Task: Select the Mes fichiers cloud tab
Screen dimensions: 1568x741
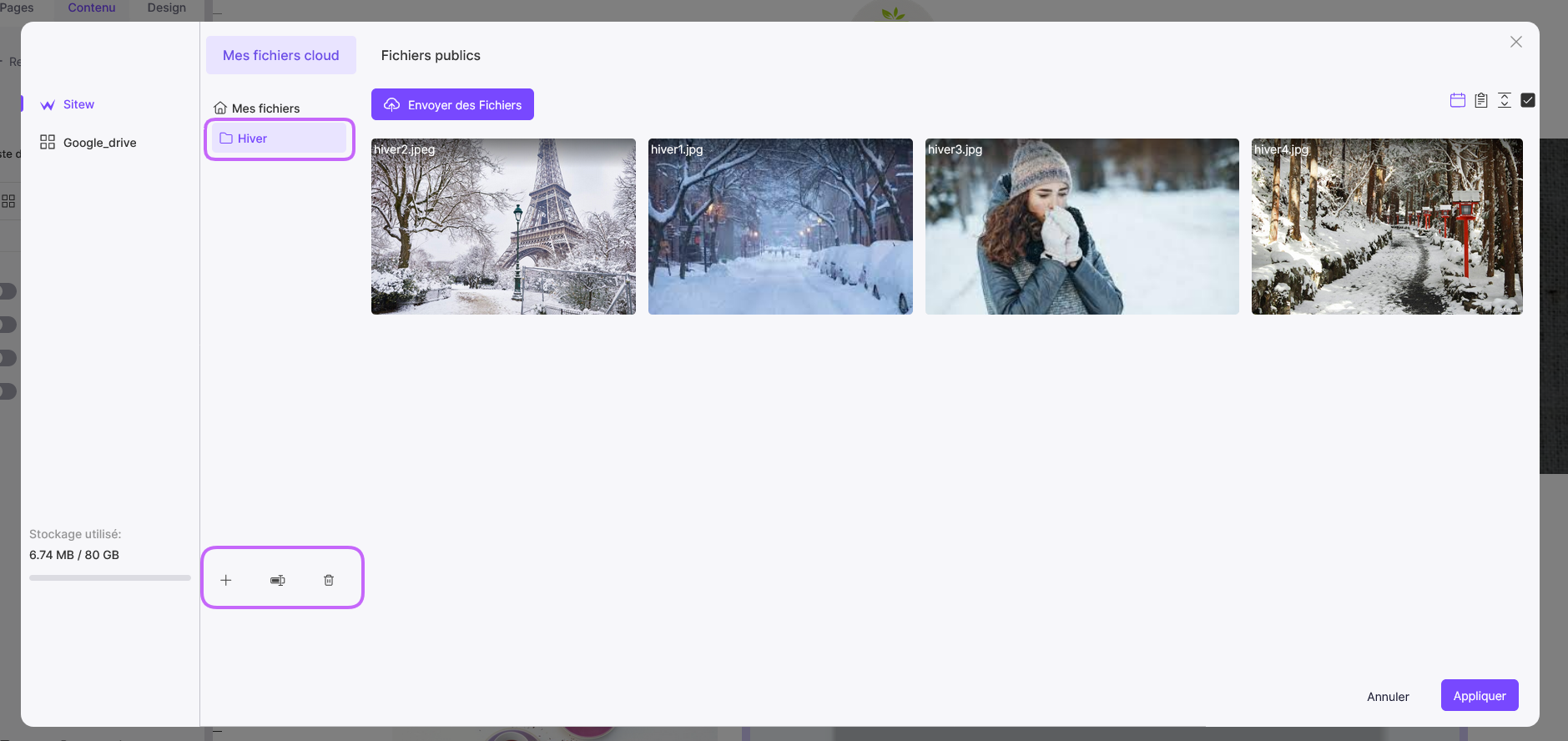Action: pos(281,55)
